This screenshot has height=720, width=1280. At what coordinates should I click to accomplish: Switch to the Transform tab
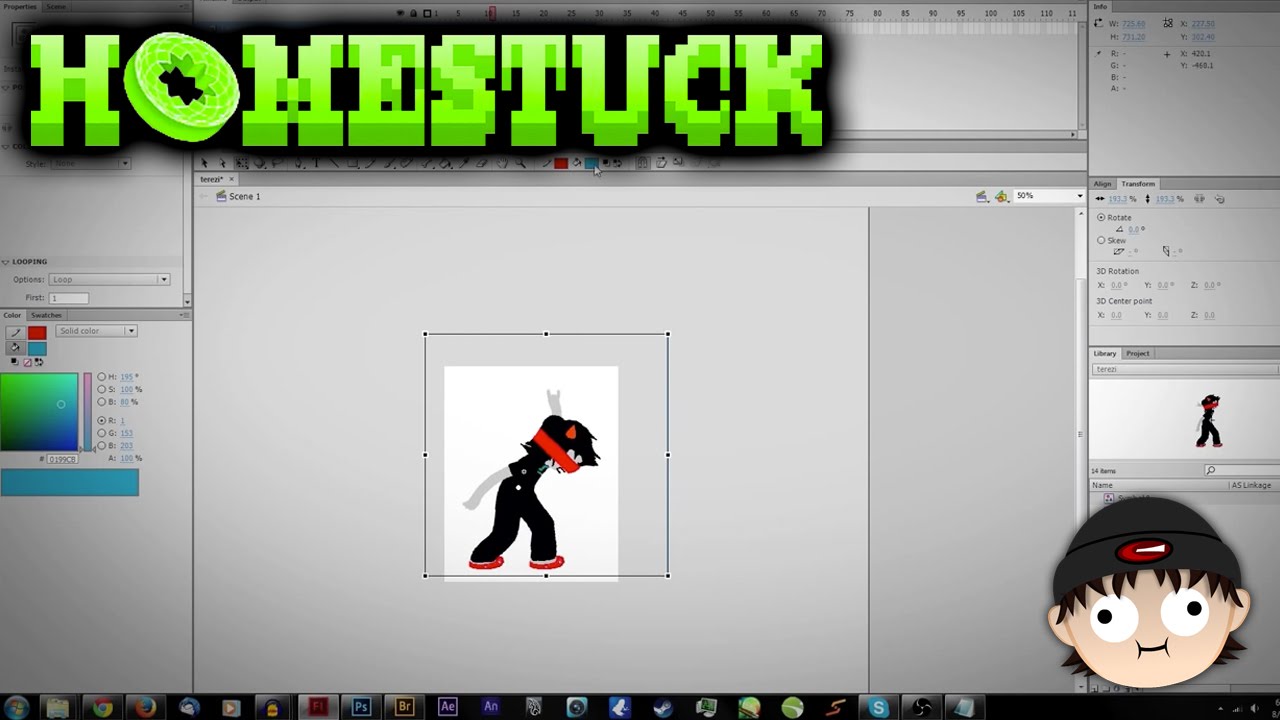coord(1138,184)
